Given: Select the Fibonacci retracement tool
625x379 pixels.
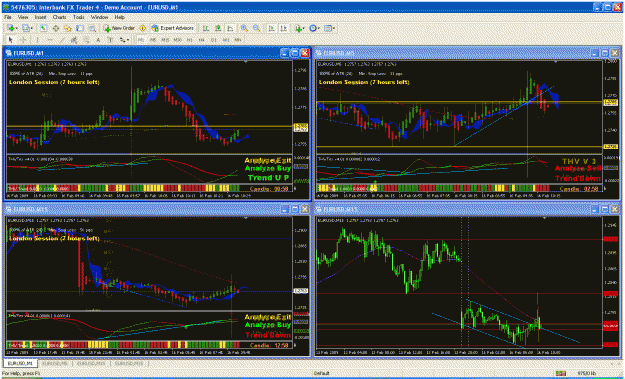Looking at the screenshot, I should pyautogui.click(x=86, y=40).
